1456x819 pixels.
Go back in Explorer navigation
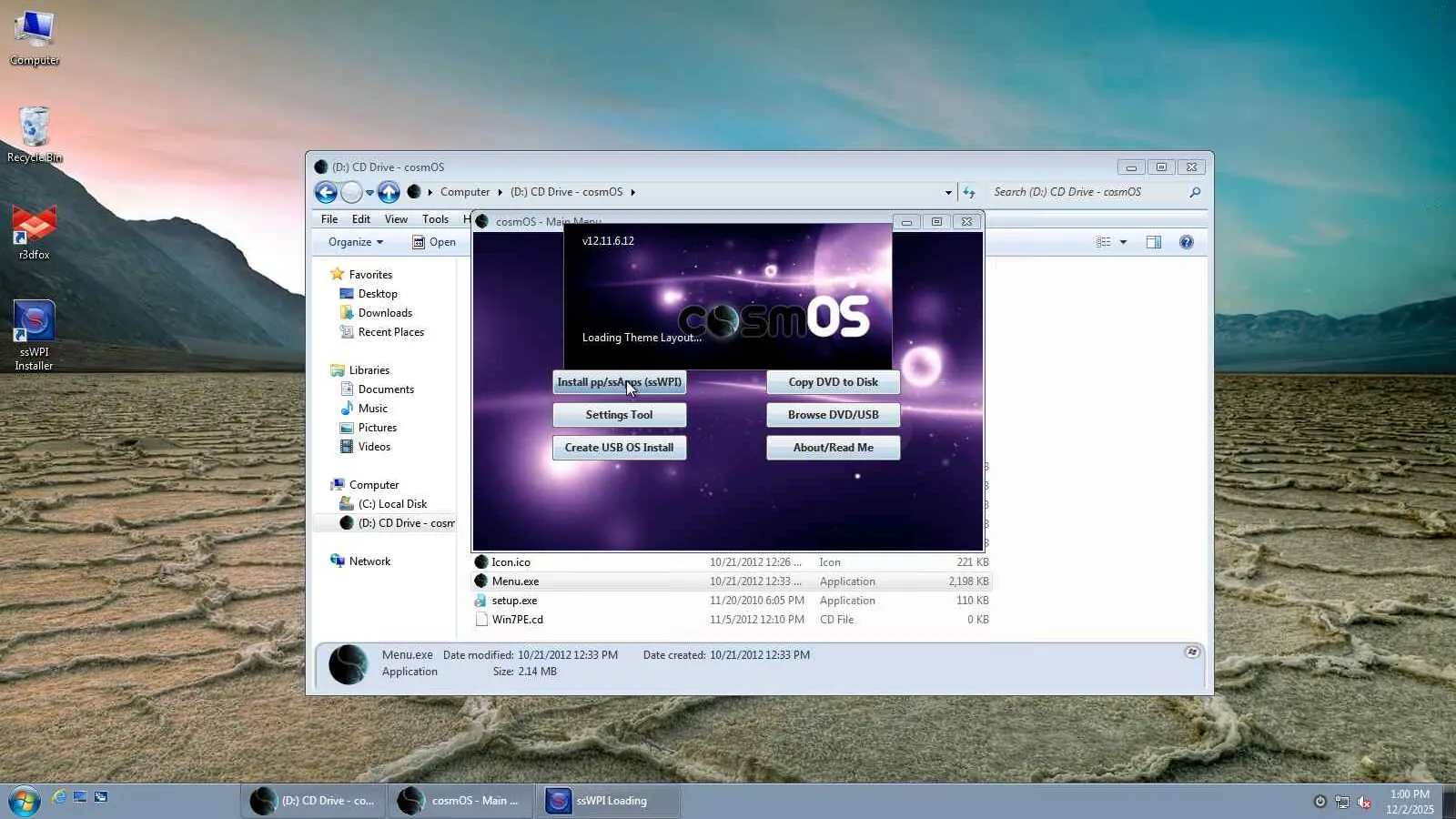(326, 192)
